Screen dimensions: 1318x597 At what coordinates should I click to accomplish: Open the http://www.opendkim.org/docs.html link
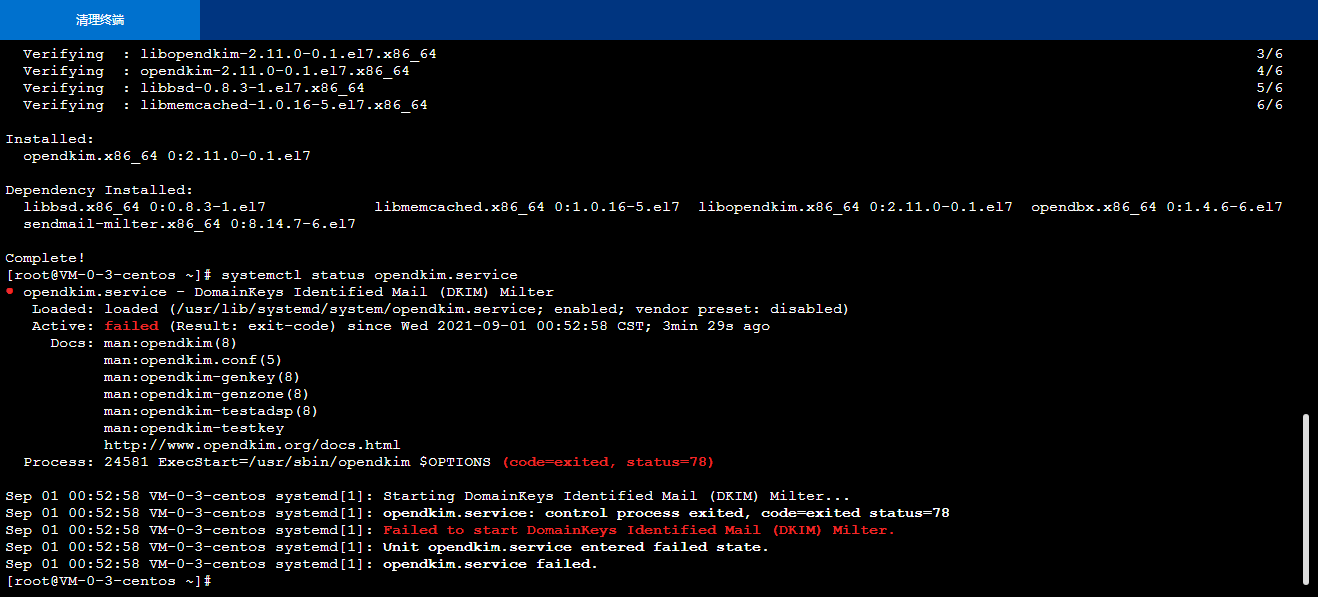click(252, 445)
